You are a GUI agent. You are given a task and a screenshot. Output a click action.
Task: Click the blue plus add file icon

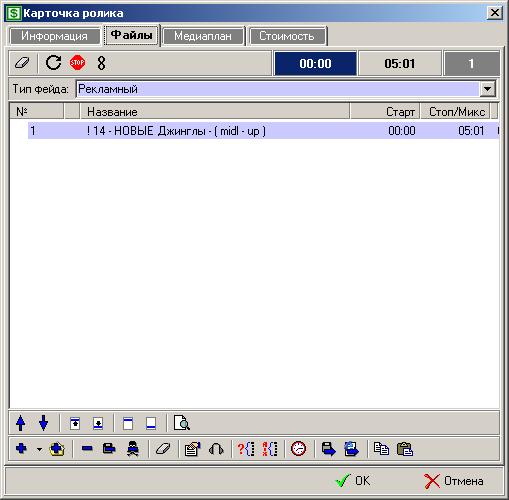[x=21, y=449]
